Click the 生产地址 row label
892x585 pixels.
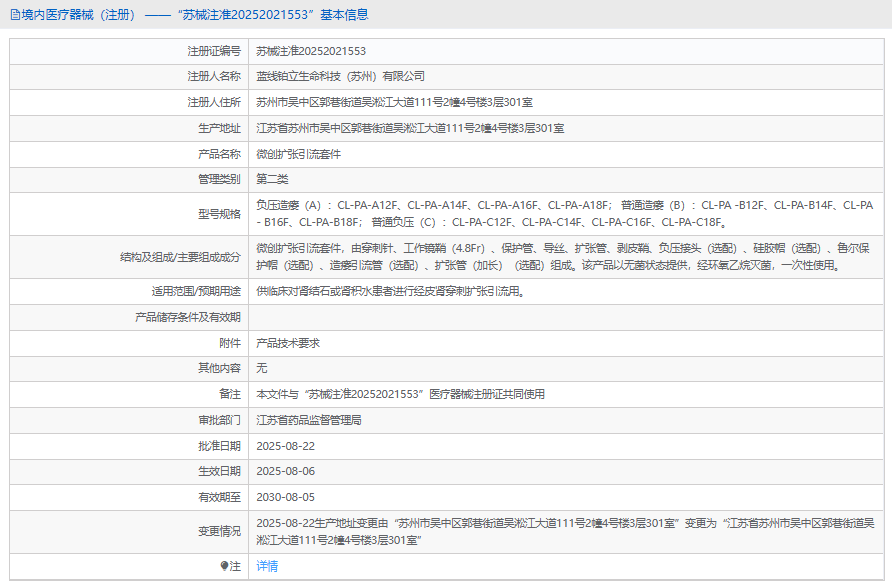pos(219,129)
